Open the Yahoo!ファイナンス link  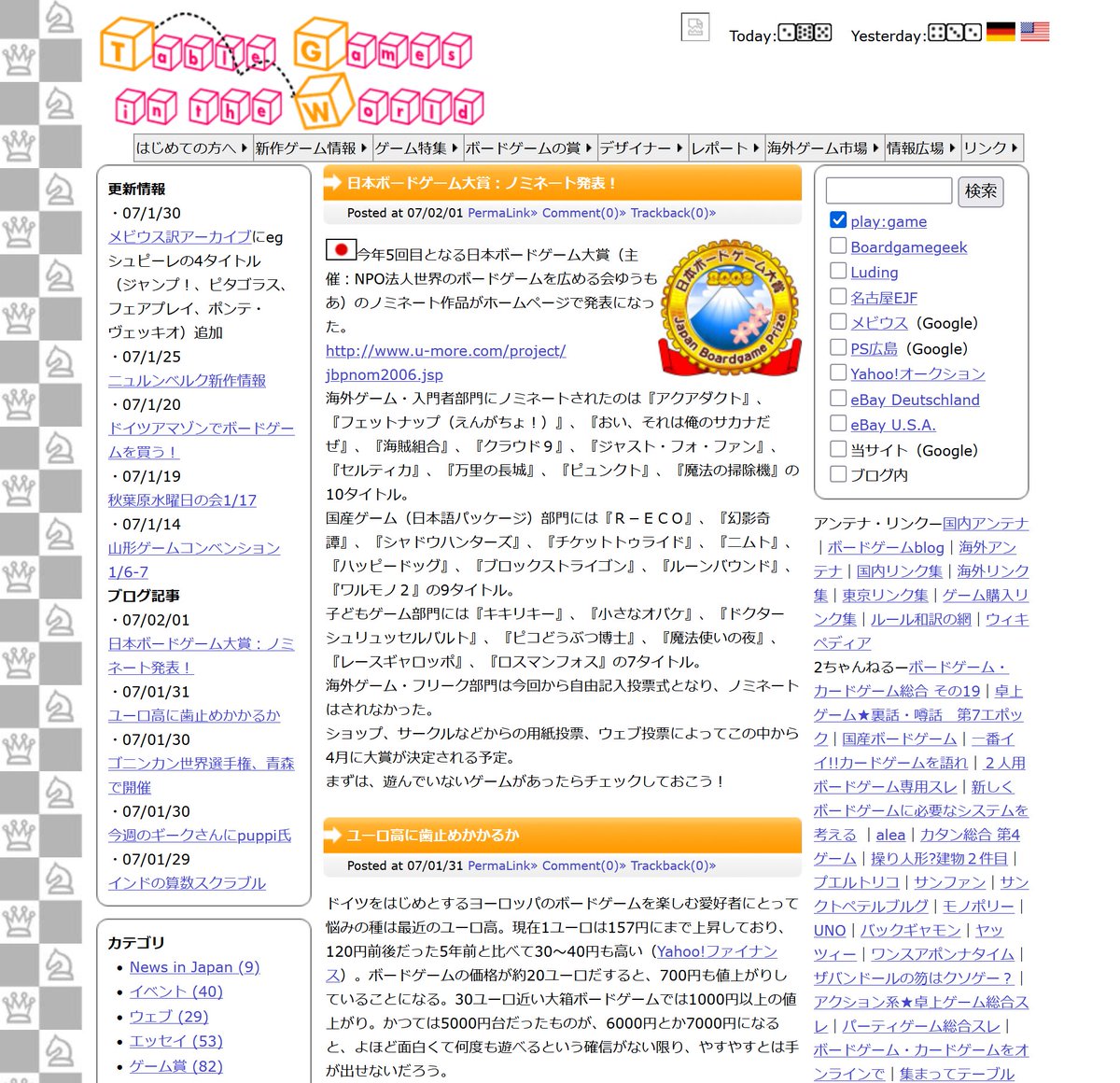(x=717, y=951)
